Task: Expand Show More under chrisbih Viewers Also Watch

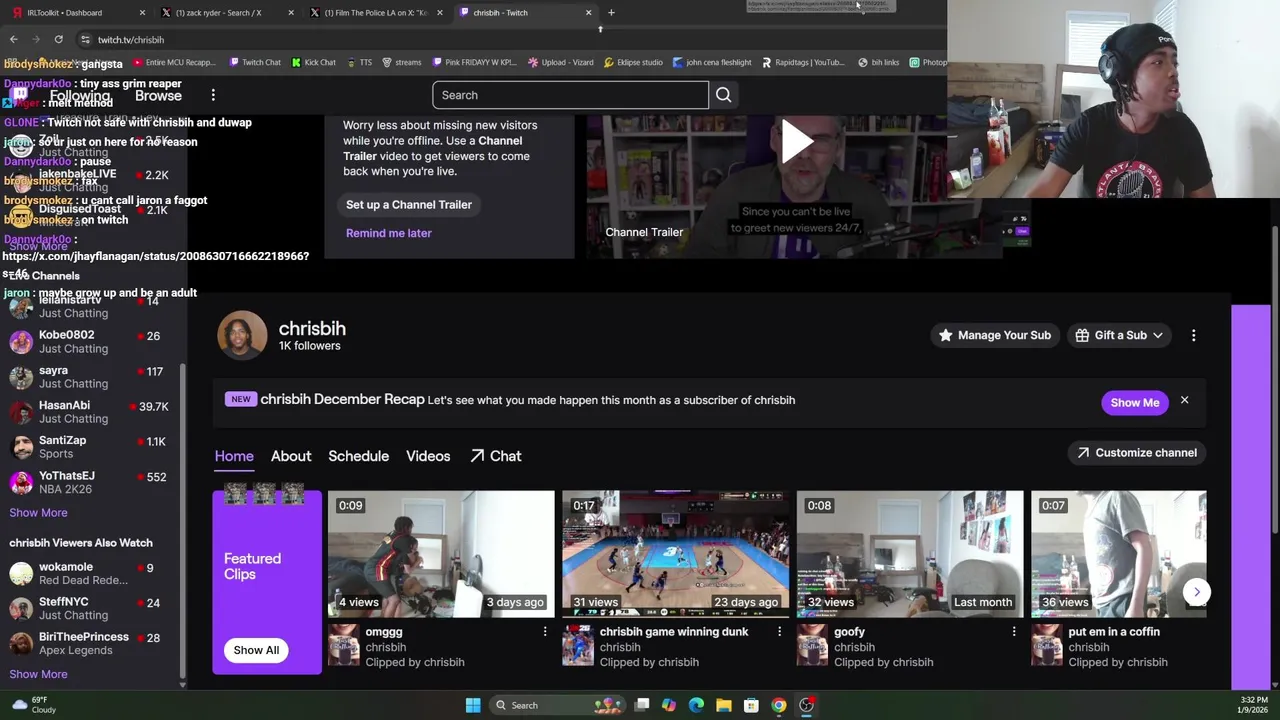Action: coord(38,674)
